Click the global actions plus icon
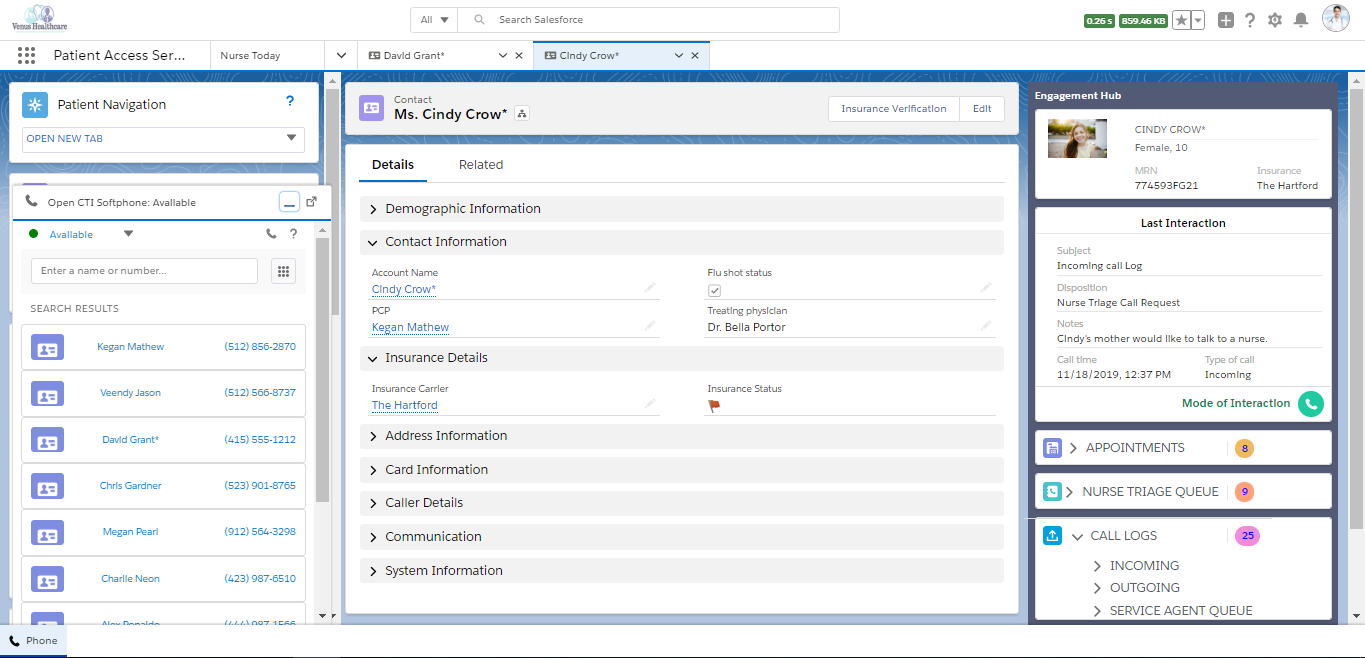Image resolution: width=1365 pixels, height=658 pixels. 1226,20
